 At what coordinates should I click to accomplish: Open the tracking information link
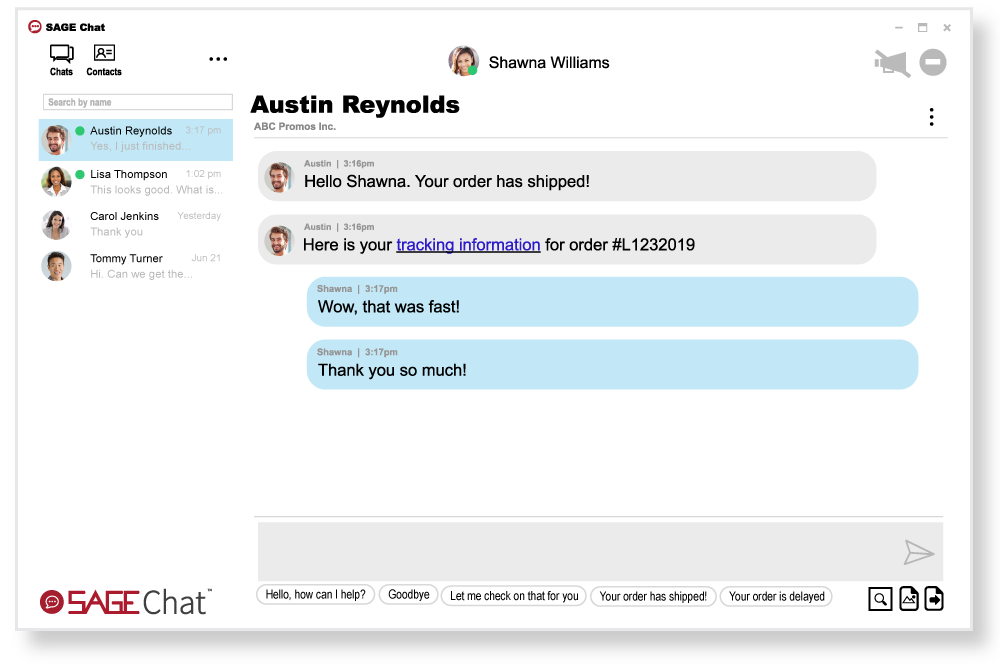tap(468, 245)
